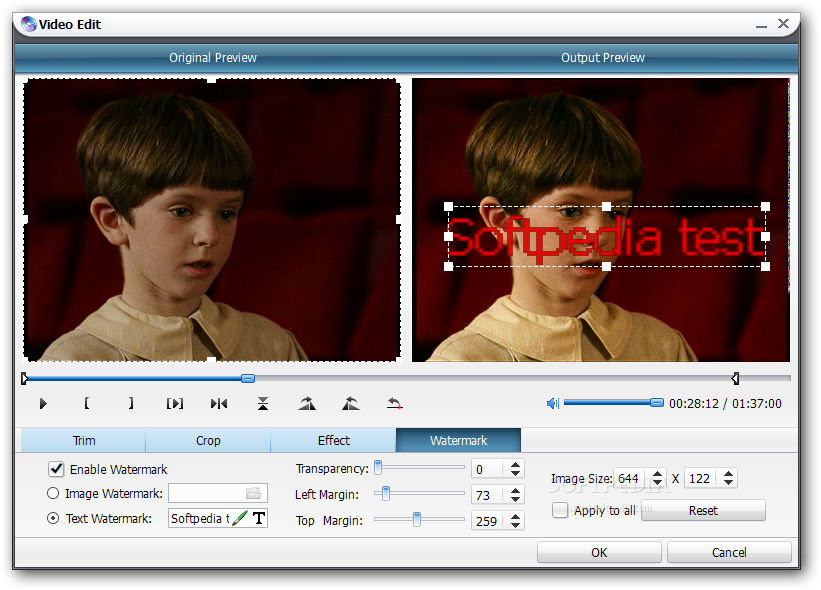Click the Original Preview video frame
The height and width of the screenshot is (590, 821).
[212, 220]
